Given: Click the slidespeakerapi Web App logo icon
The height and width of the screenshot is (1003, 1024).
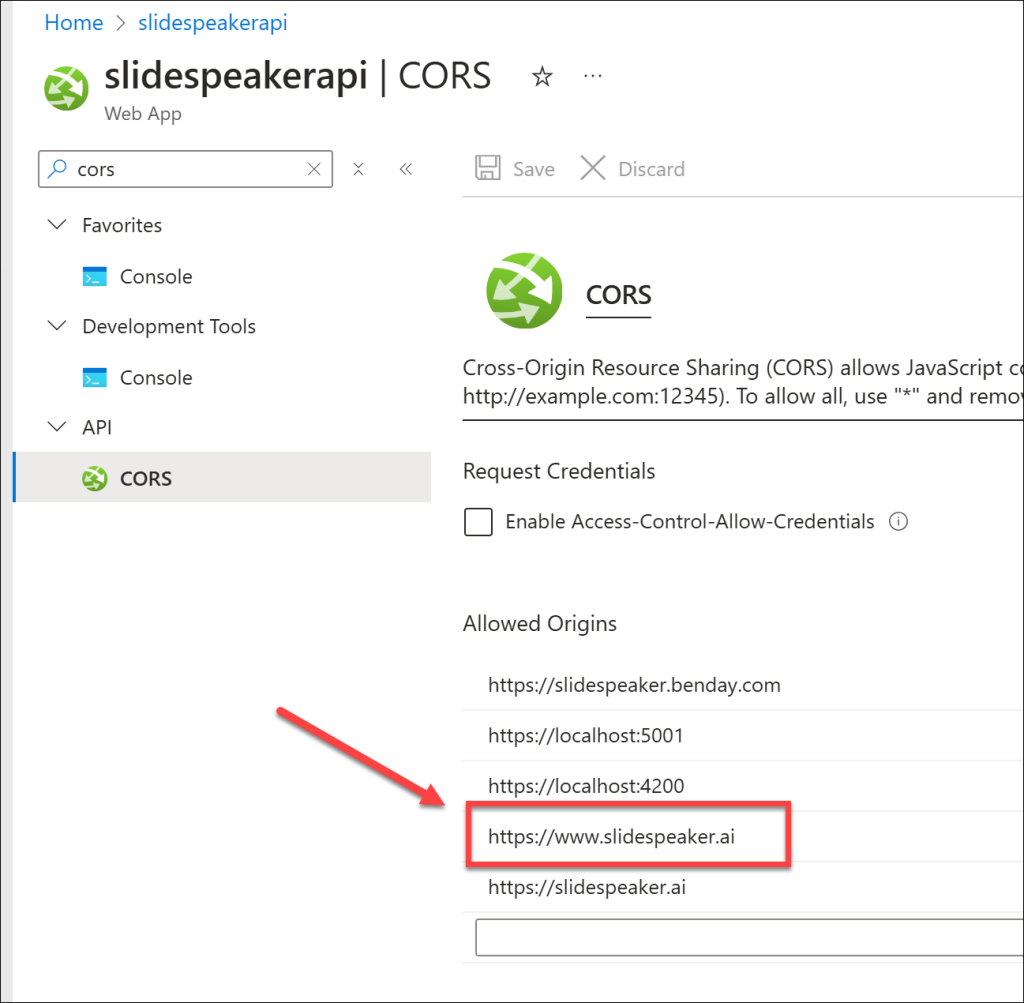Looking at the screenshot, I should click(66, 88).
